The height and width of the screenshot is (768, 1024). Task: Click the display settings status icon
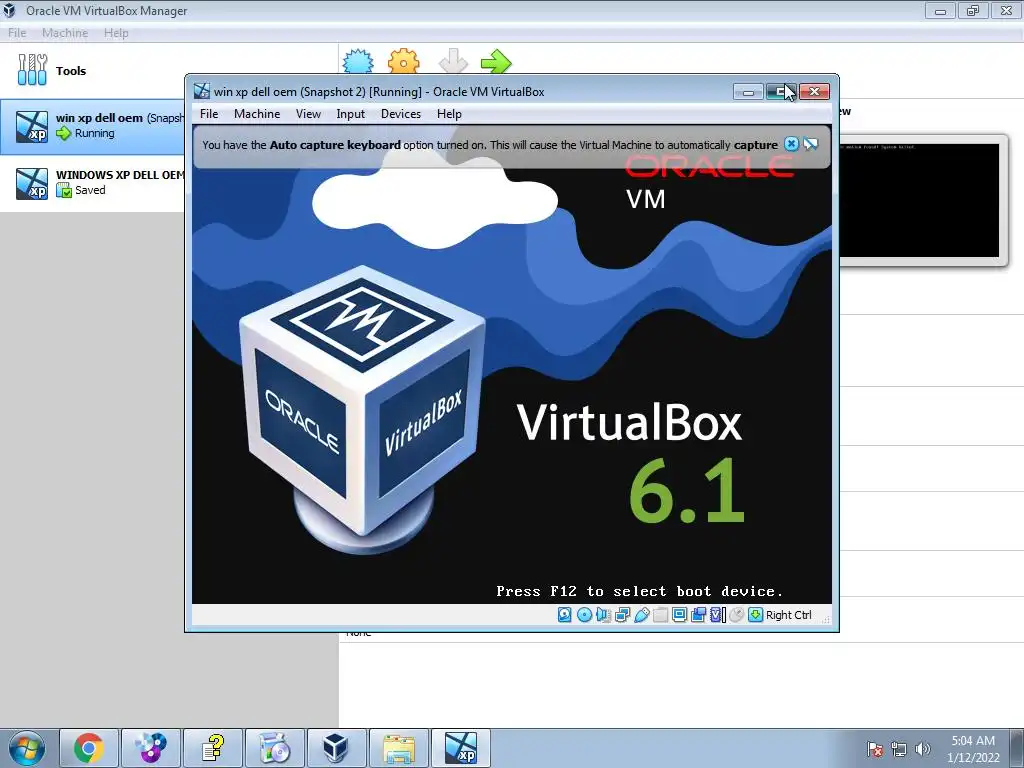(x=679, y=615)
